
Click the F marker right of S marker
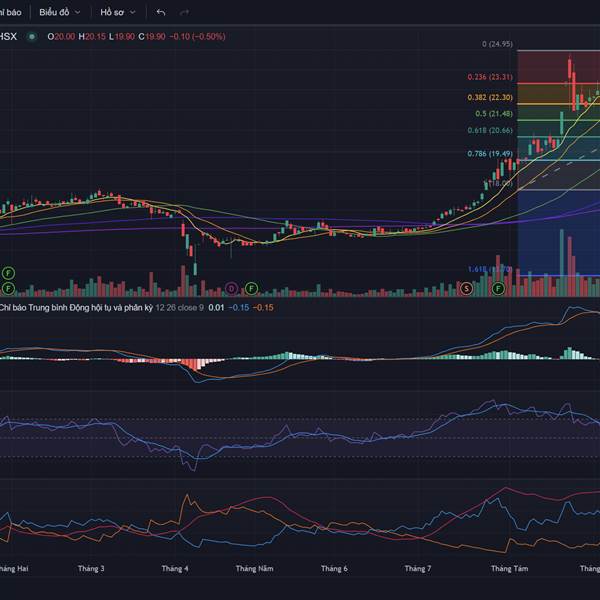tap(497, 288)
